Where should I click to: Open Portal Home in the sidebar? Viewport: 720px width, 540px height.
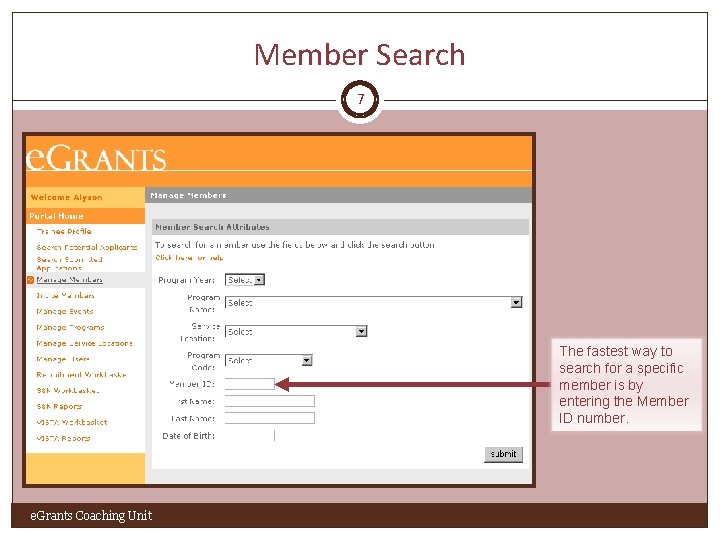click(x=56, y=216)
